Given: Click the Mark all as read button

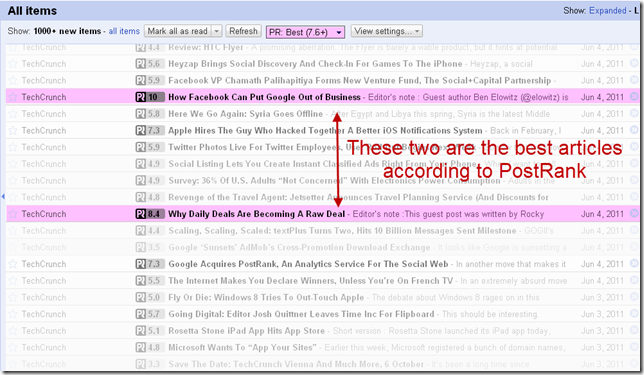Looking at the screenshot, I should (x=178, y=31).
